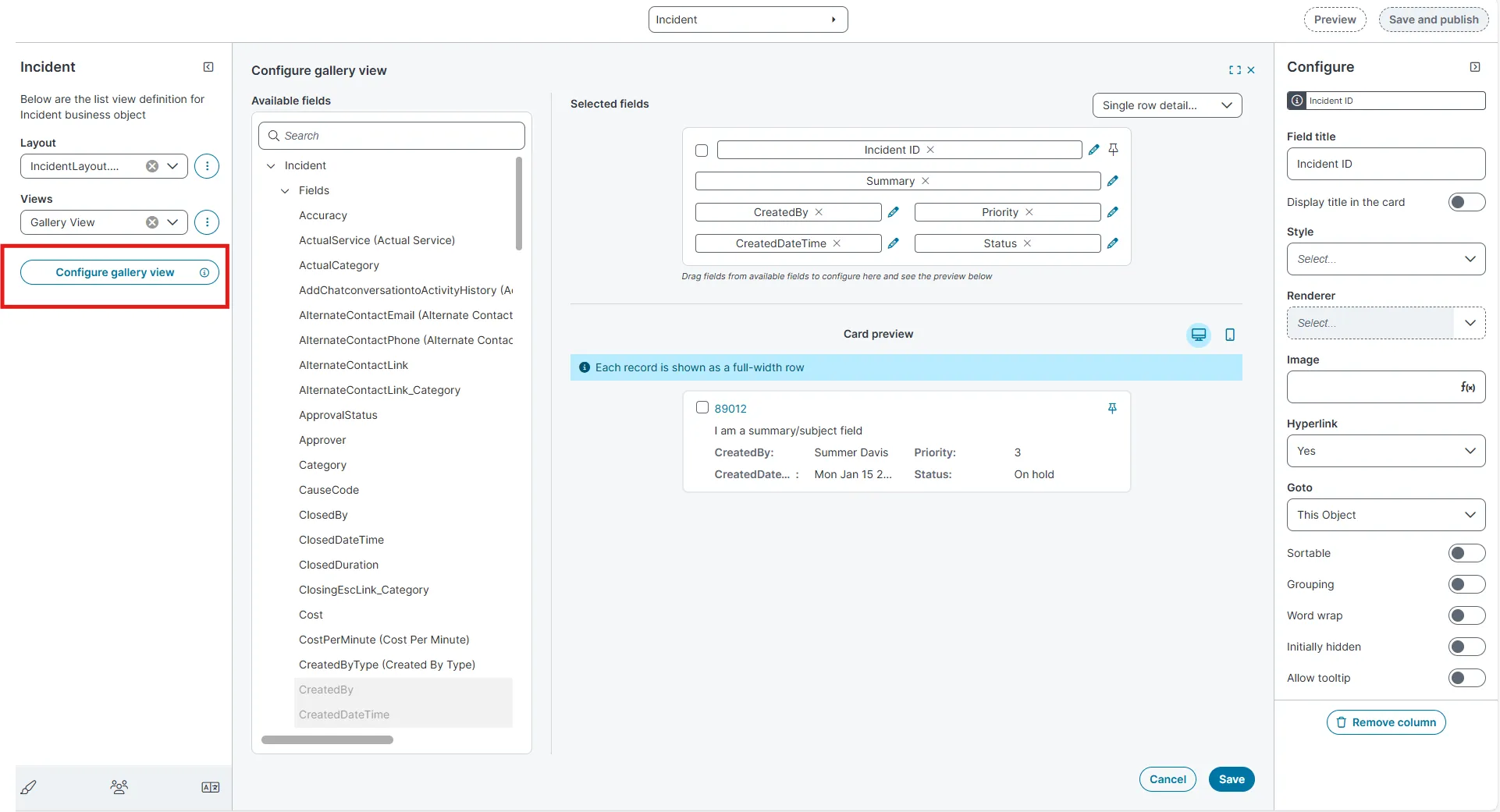Remove Summary from selected fields
This screenshot has width=1500, height=812.
pyautogui.click(x=926, y=181)
